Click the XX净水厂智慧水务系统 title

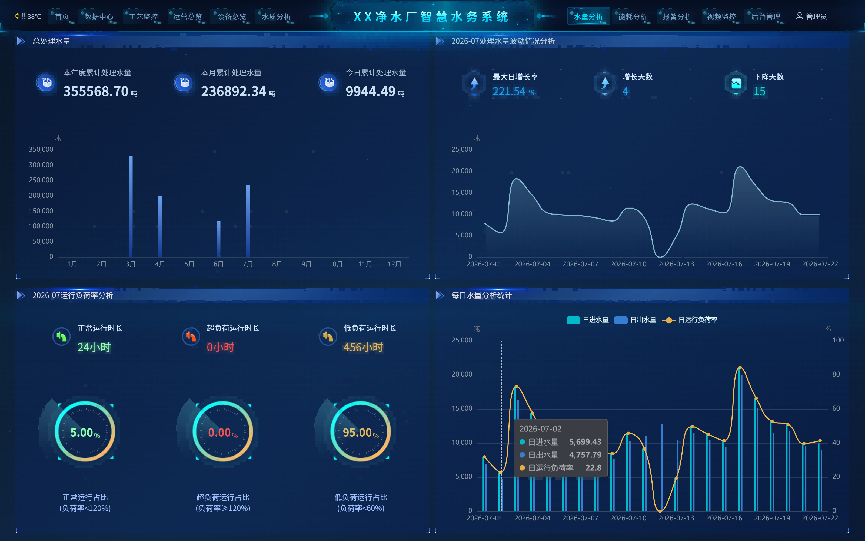431,17
